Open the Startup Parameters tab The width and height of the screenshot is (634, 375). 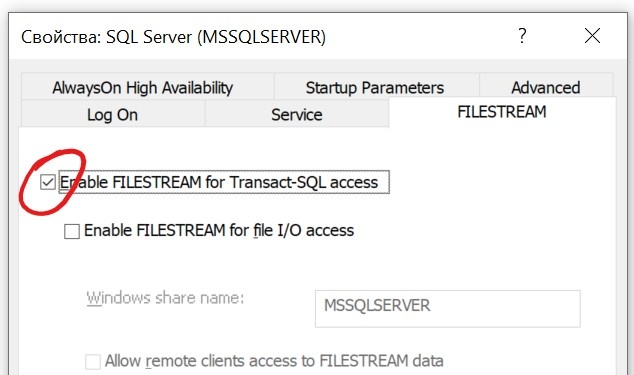pos(377,87)
